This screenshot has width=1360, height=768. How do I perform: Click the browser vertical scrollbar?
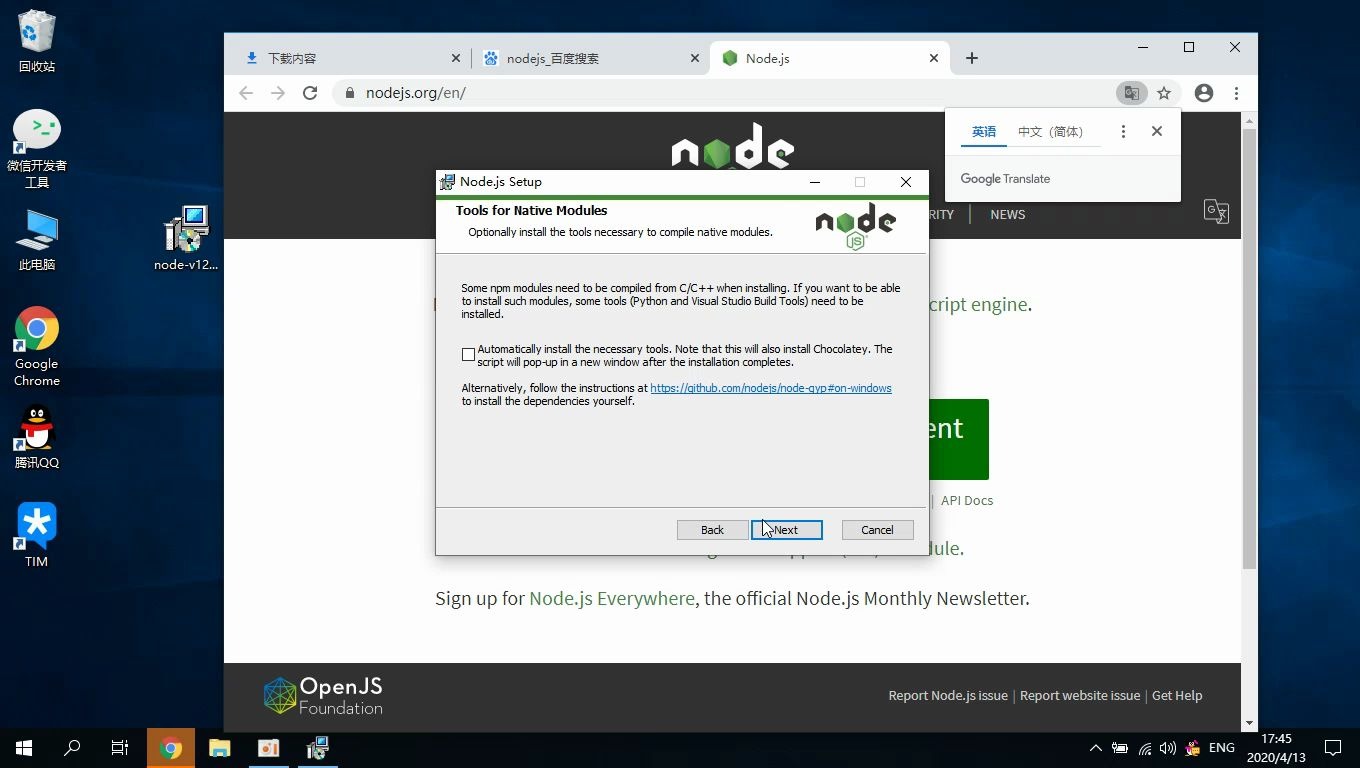1249,348
